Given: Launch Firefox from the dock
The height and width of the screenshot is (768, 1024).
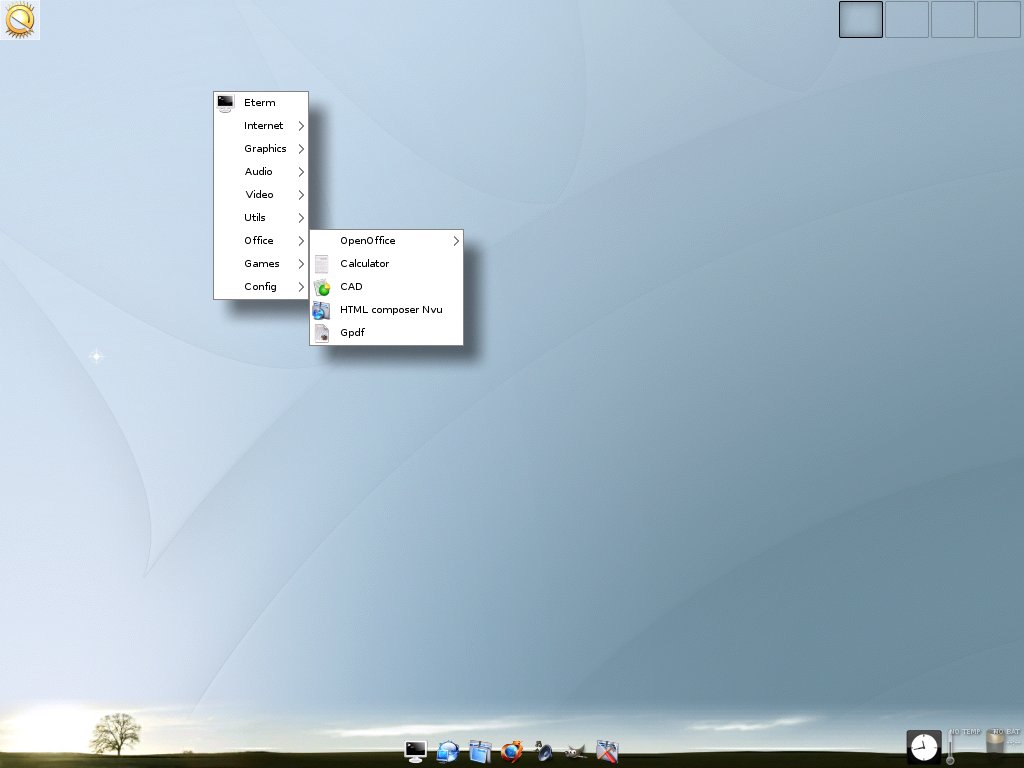Looking at the screenshot, I should click(x=512, y=752).
